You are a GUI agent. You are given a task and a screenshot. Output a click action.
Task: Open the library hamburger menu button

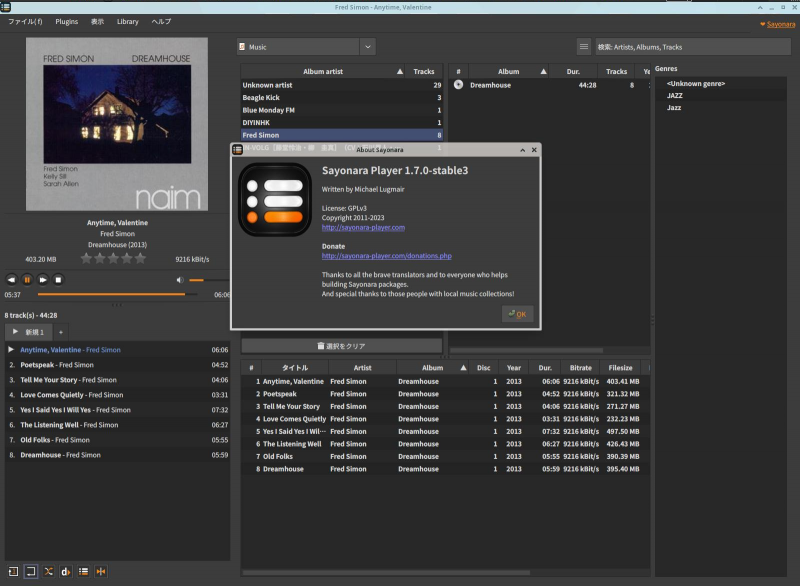click(x=584, y=46)
